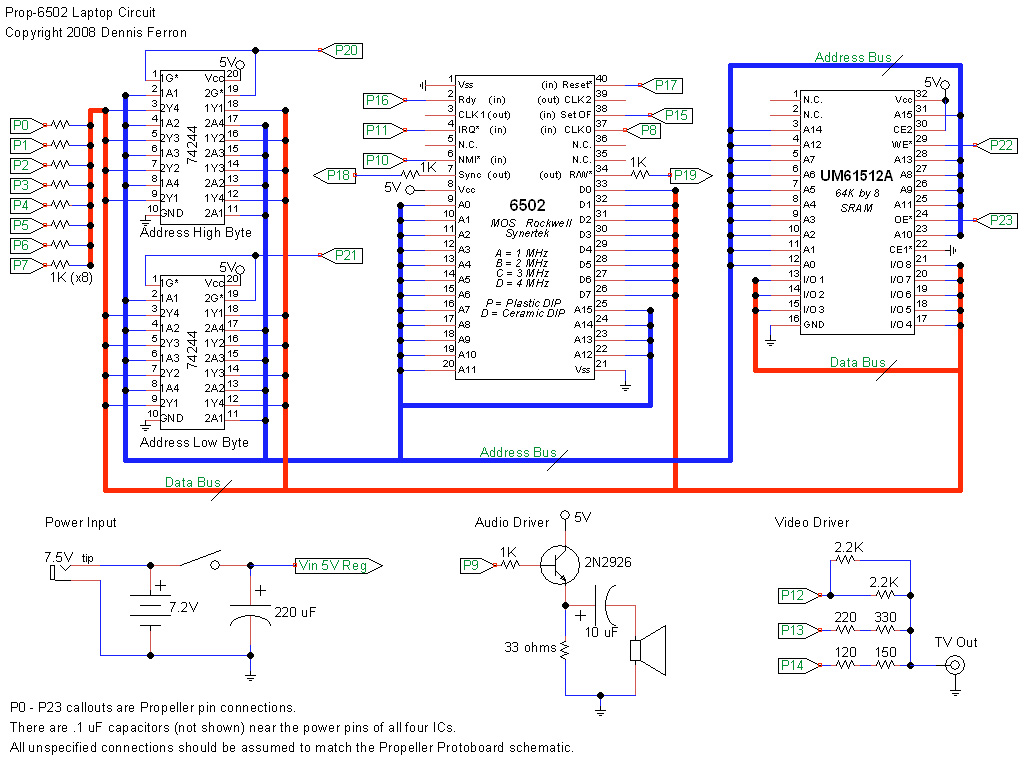This screenshot has width=1024, height=768.
Task: Click the P11 callout near IRQ
Action: pos(385,131)
